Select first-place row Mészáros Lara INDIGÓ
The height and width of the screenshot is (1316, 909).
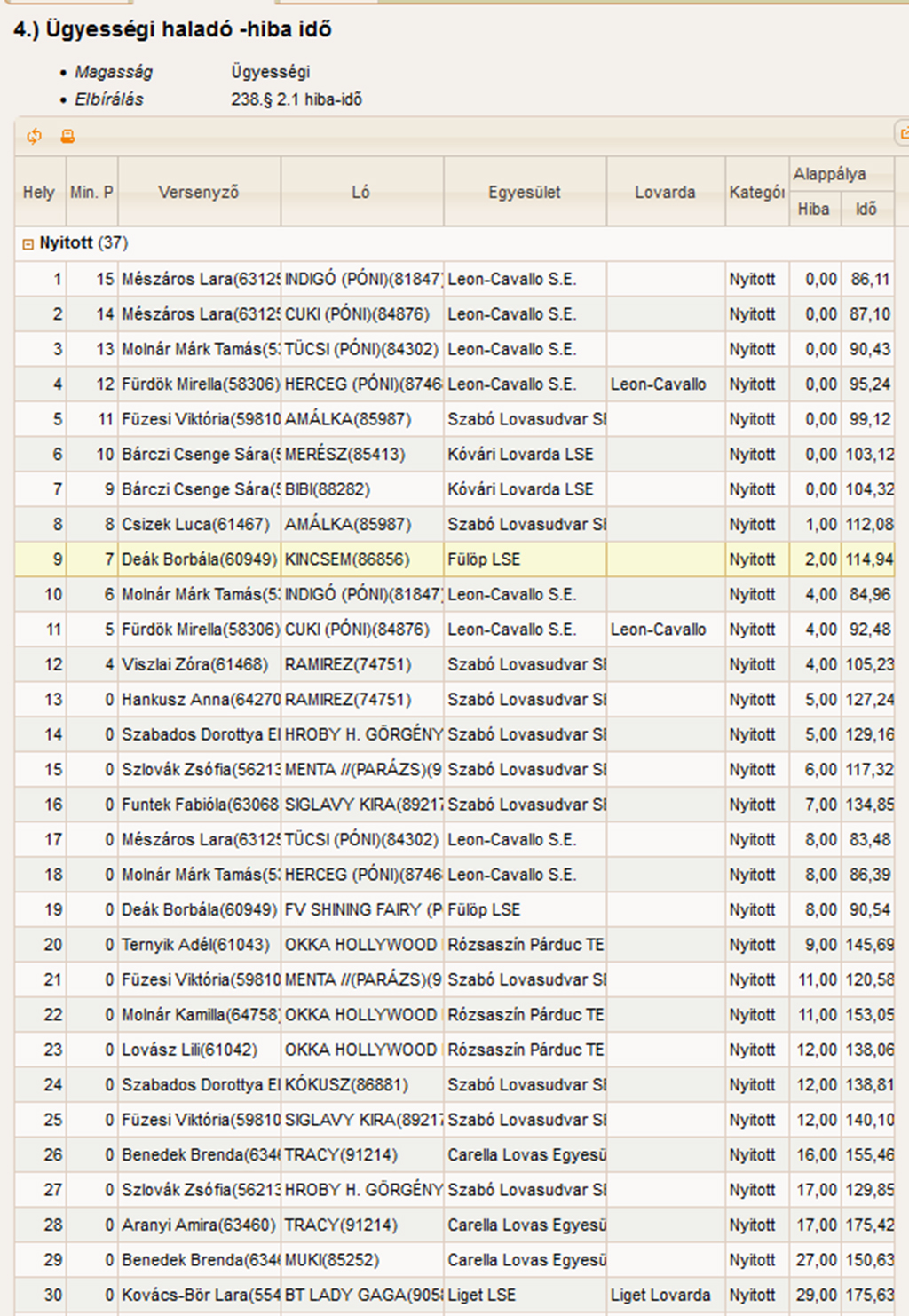pyautogui.click(x=355, y=279)
